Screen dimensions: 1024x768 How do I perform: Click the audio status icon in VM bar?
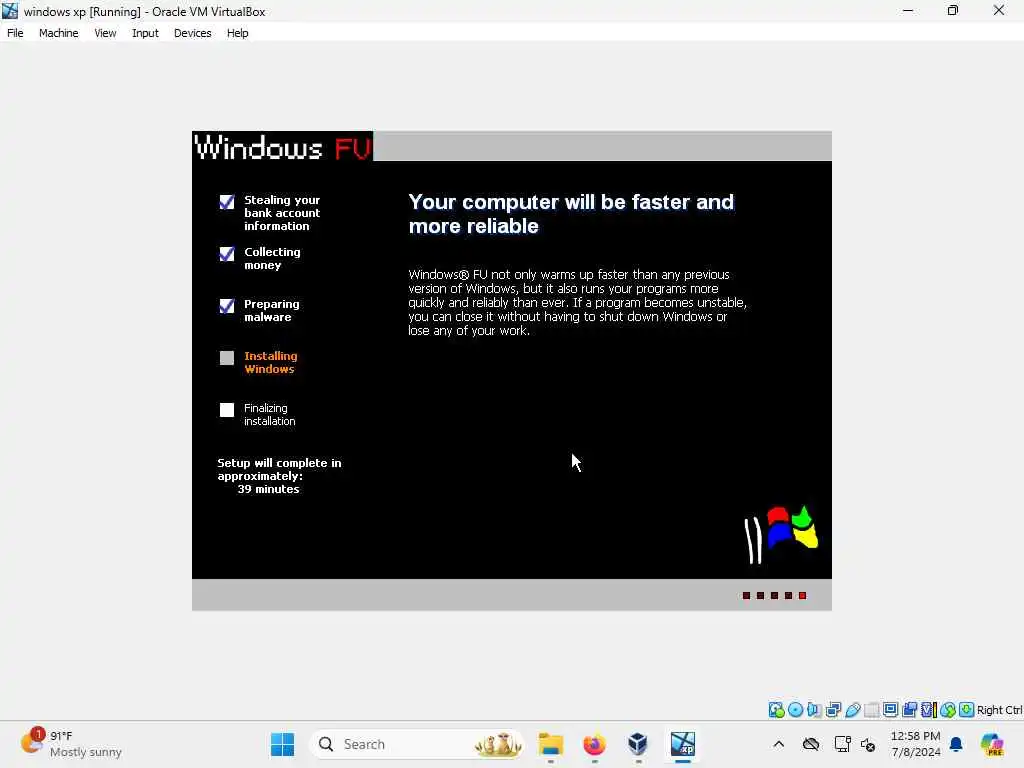(814, 709)
